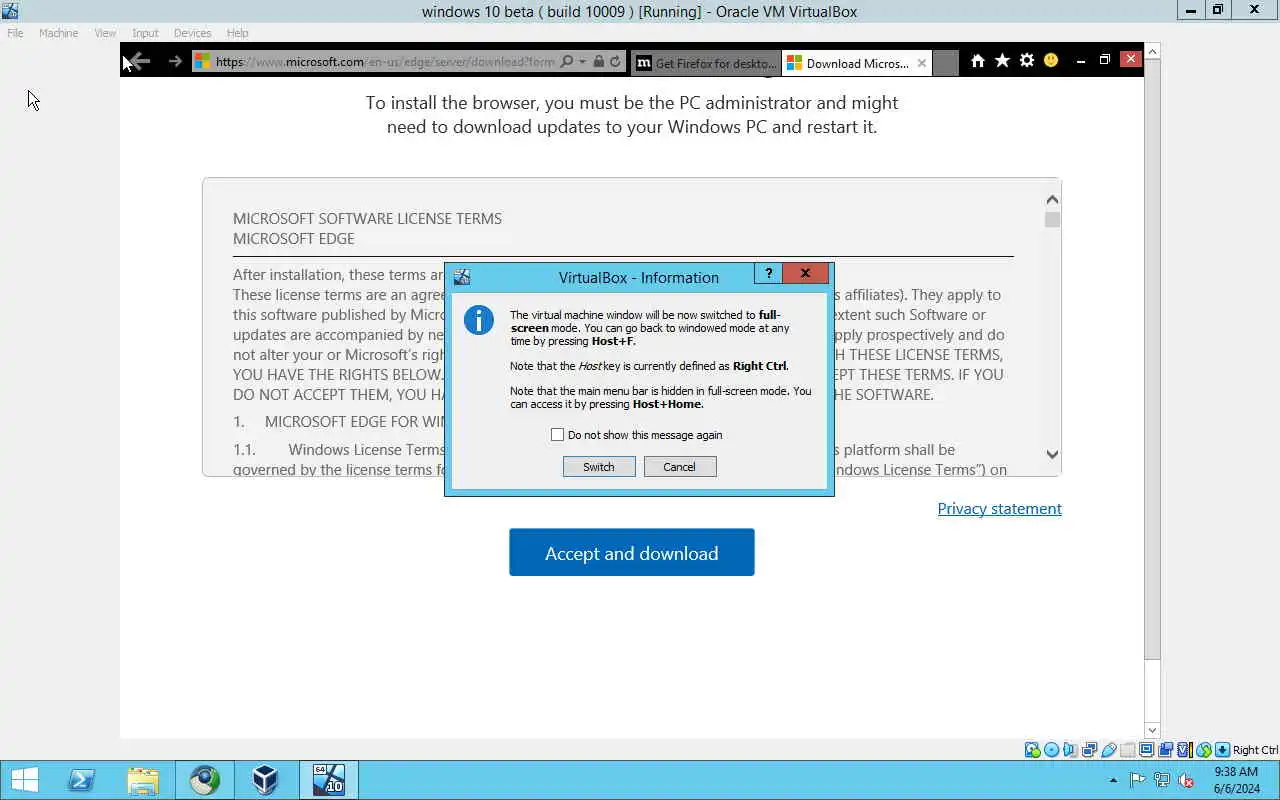The height and width of the screenshot is (800, 1280).
Task: Click the 'MICROSOFT SOFTWARE LICENSE TERMS' heading
Action: 367,219
